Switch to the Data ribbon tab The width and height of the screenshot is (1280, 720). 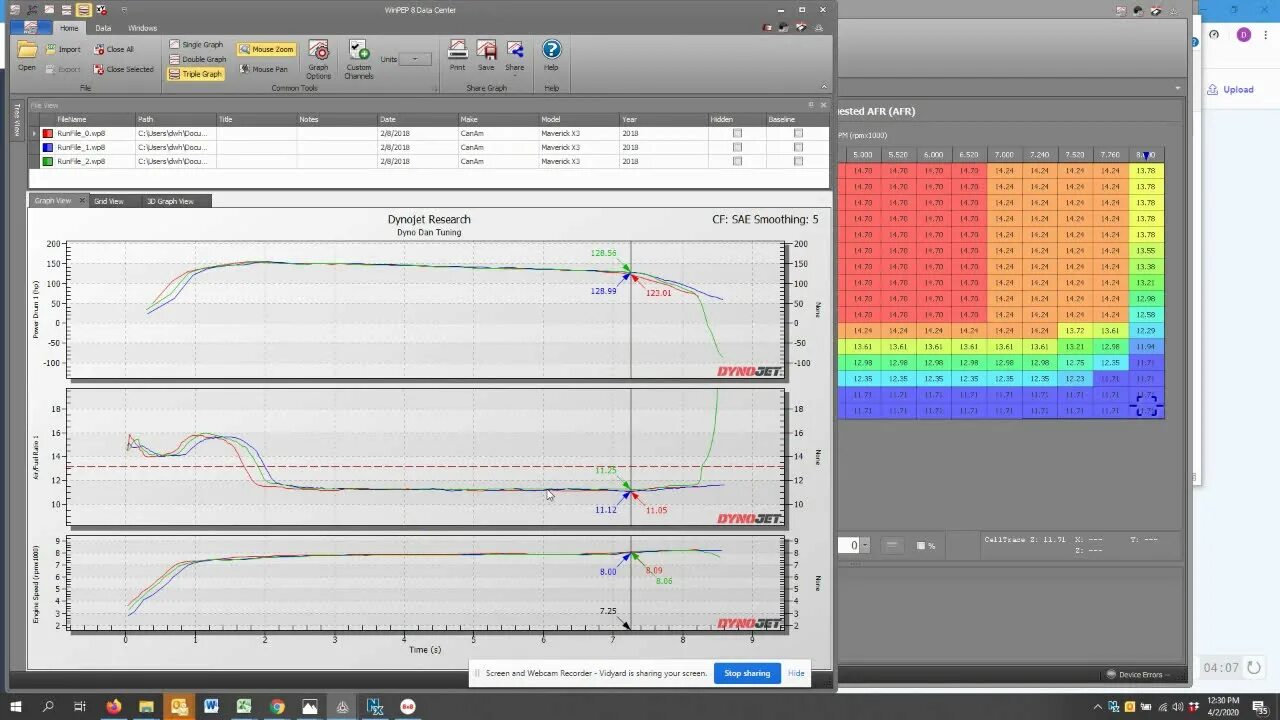click(103, 28)
